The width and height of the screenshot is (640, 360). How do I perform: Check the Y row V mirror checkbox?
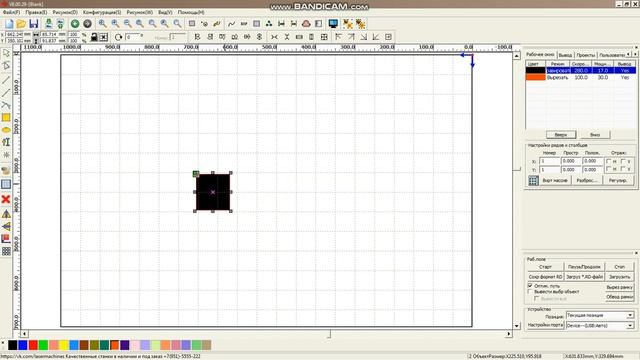(x=623, y=169)
